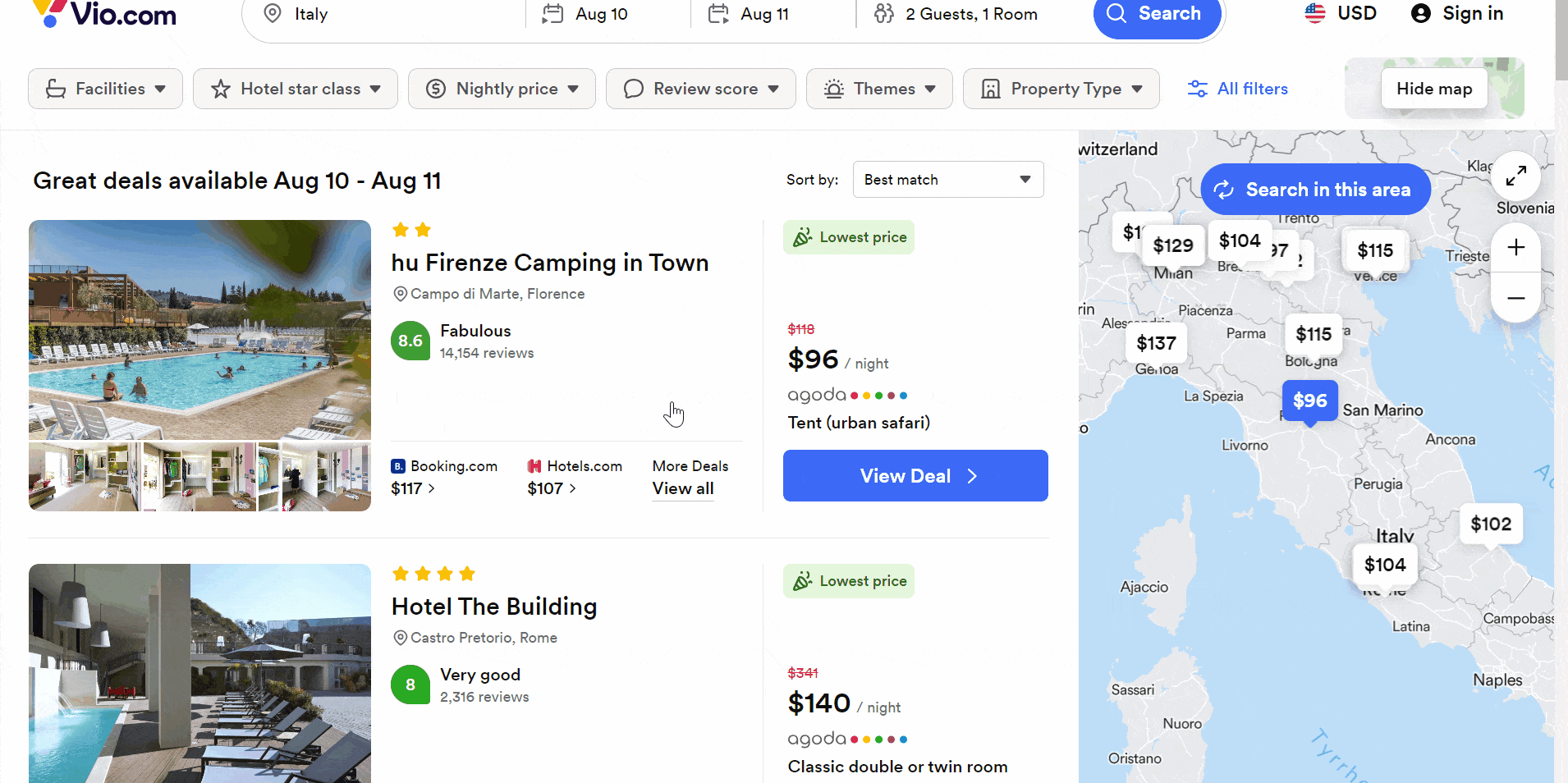Expand the Property Type filter
The height and width of the screenshot is (783, 1568).
point(1061,89)
